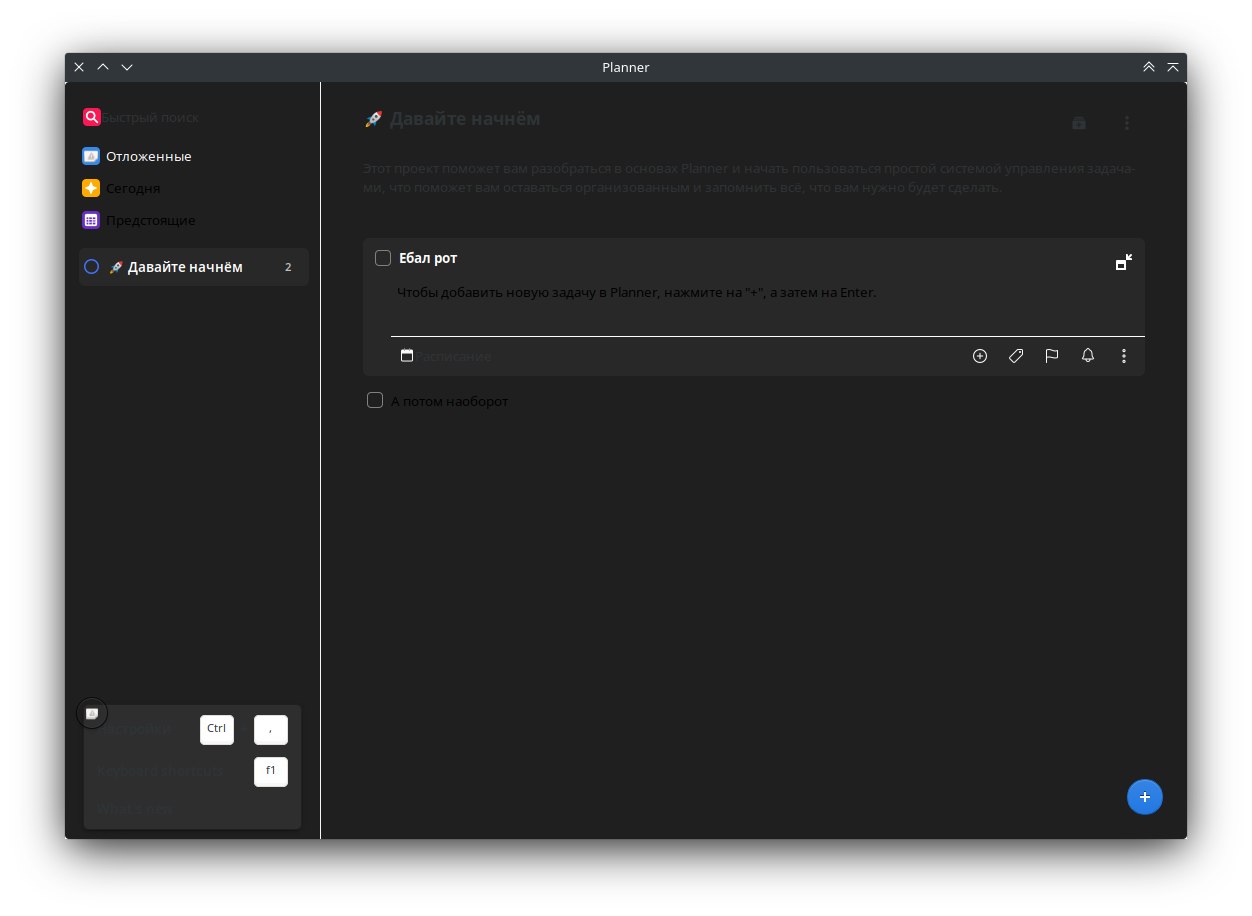The image size is (1252, 916).
Task: Open the Сегодня view
Action: point(194,188)
